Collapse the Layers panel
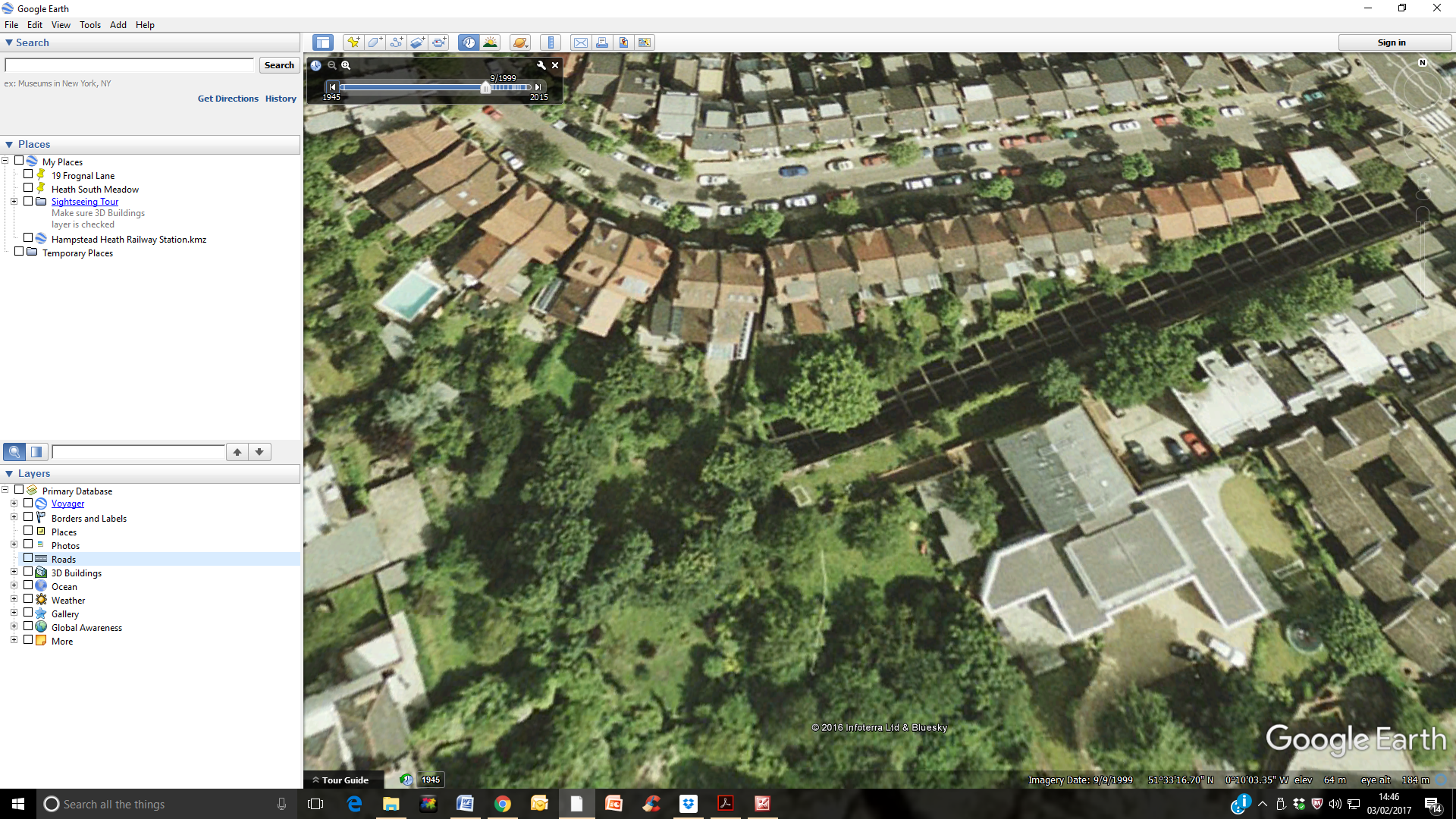This screenshot has height=819, width=1456. tap(9, 473)
